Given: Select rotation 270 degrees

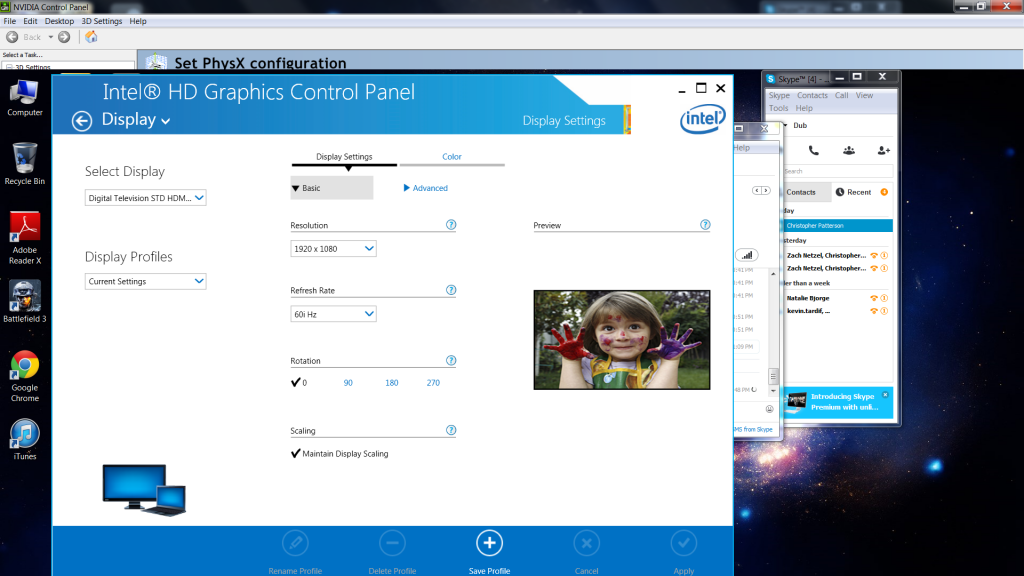Looking at the screenshot, I should [x=433, y=383].
